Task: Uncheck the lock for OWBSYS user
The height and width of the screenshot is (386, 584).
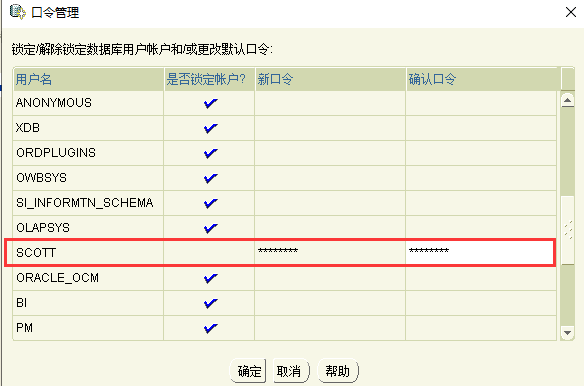Action: (210, 178)
